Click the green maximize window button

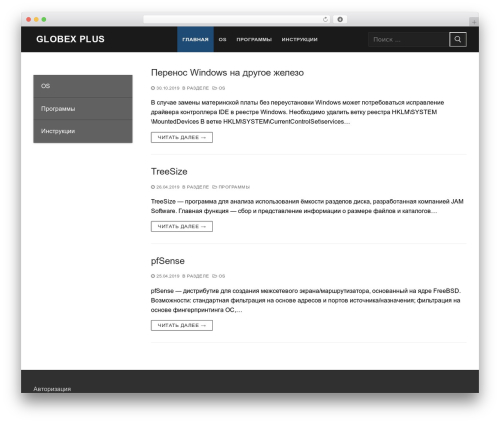(x=44, y=19)
